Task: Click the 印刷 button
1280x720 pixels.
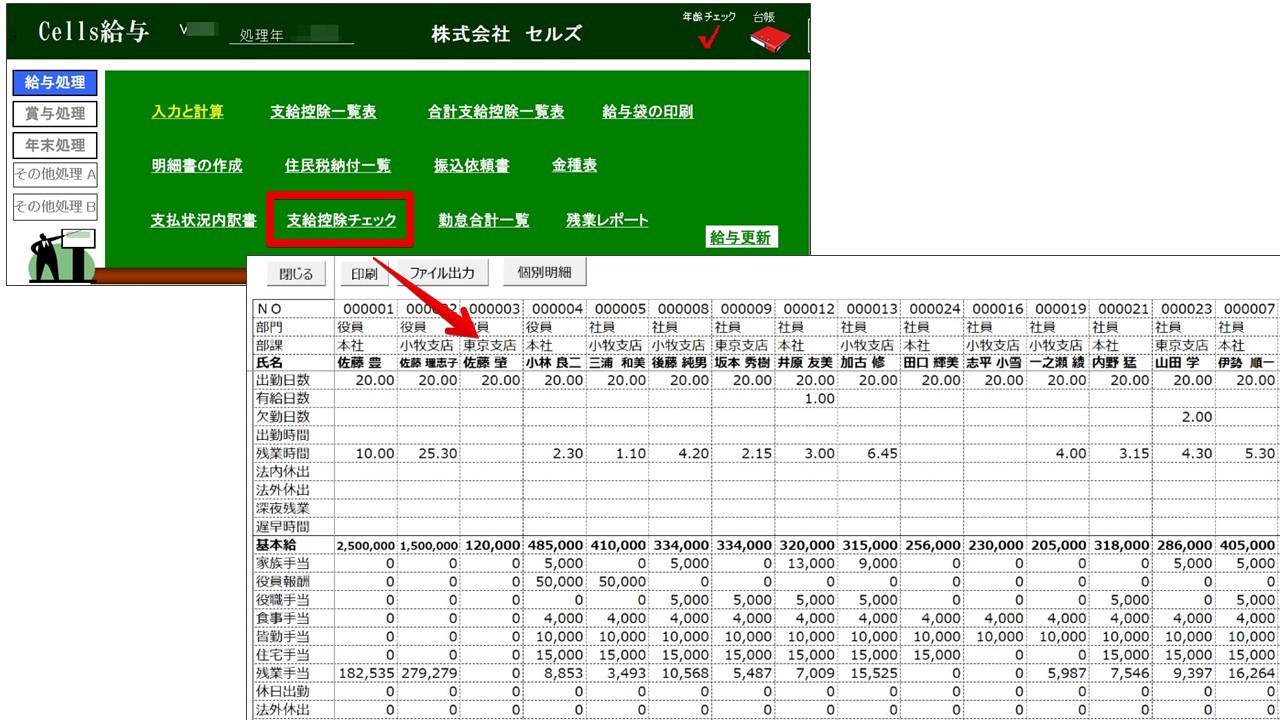Action: (364, 273)
